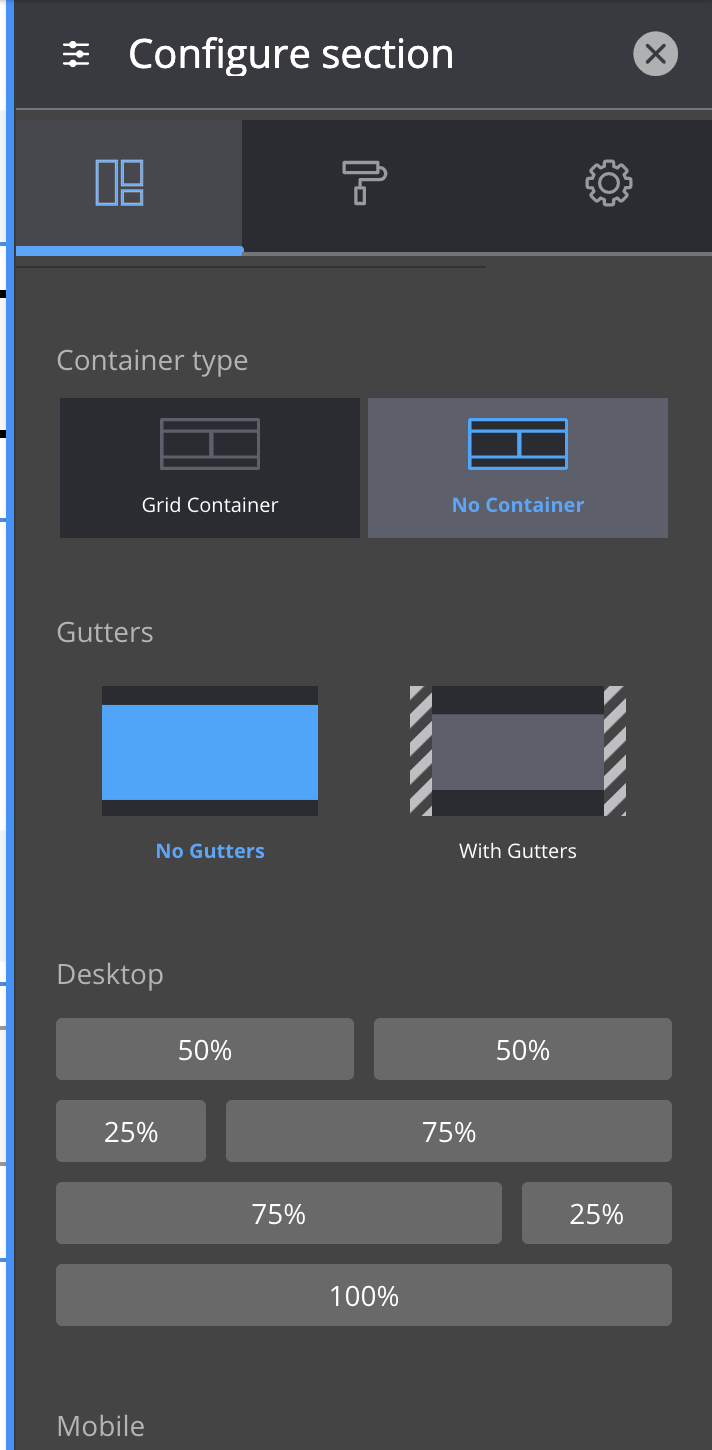This screenshot has height=1450, width=712.
Task: Open the layout tab icon
Action: (120, 183)
